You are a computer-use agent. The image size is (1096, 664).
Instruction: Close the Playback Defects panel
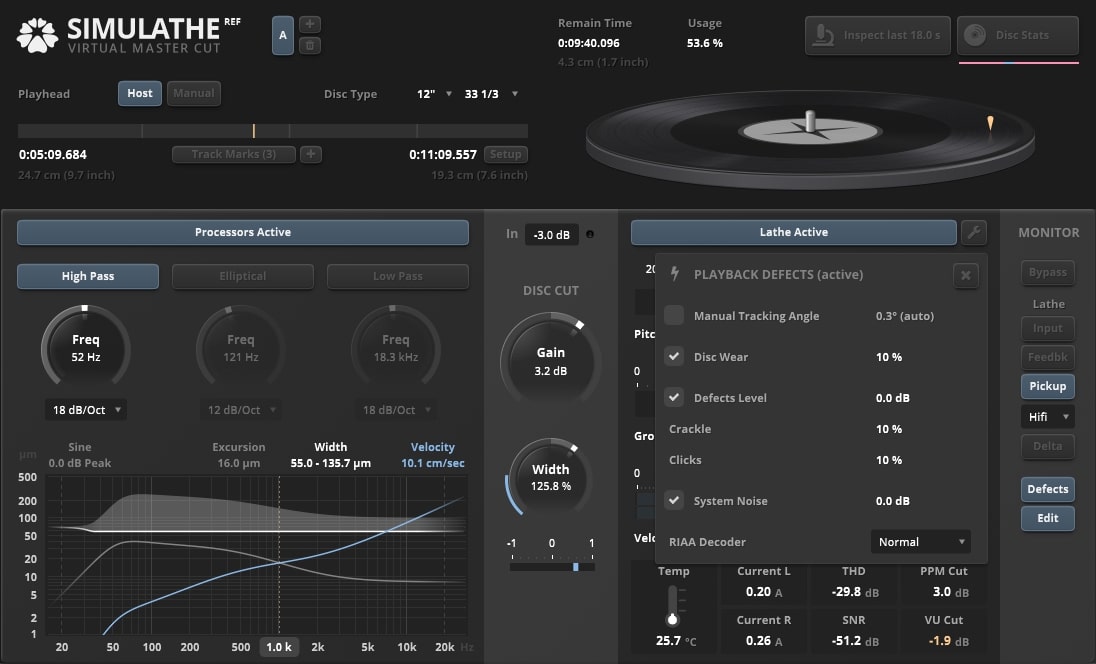[965, 275]
